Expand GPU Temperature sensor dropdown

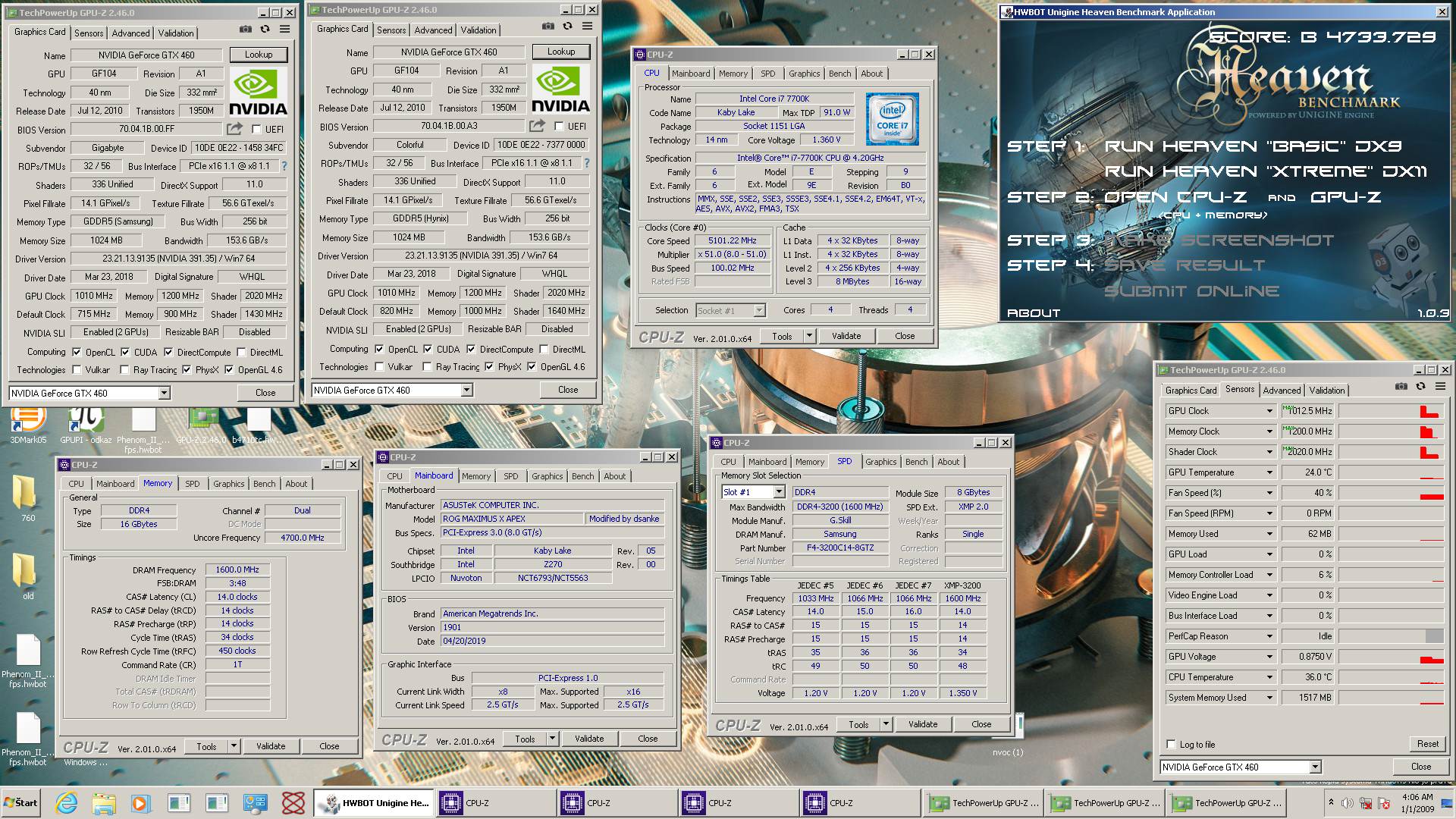[x=1269, y=472]
